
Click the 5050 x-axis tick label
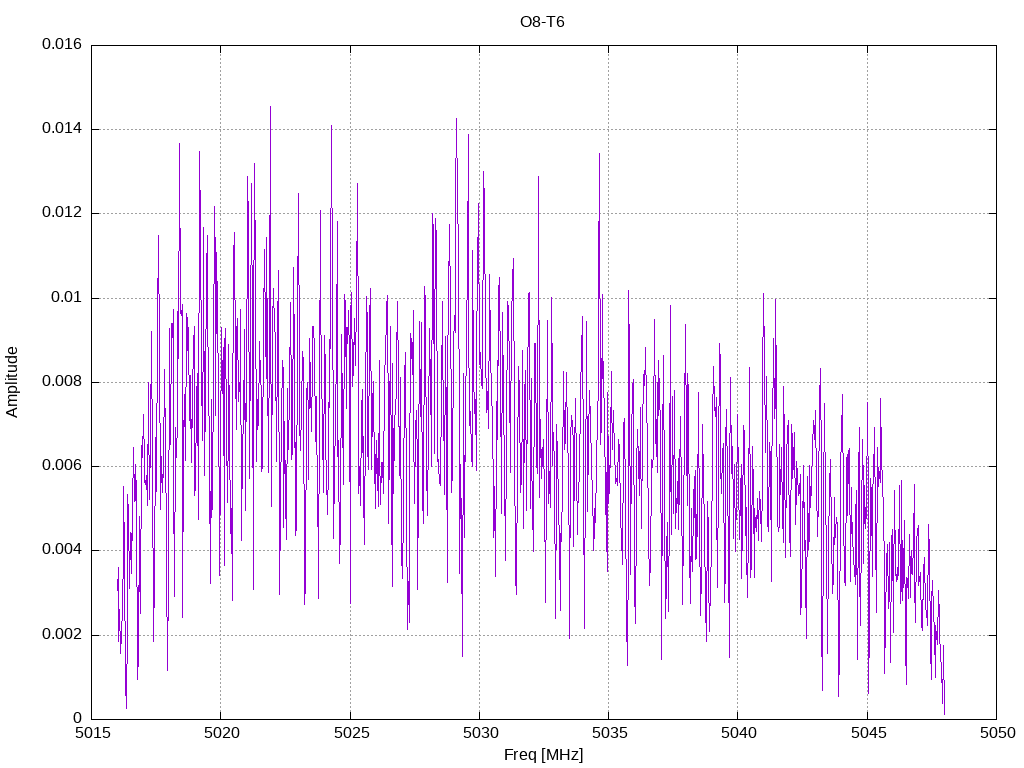coord(998,733)
